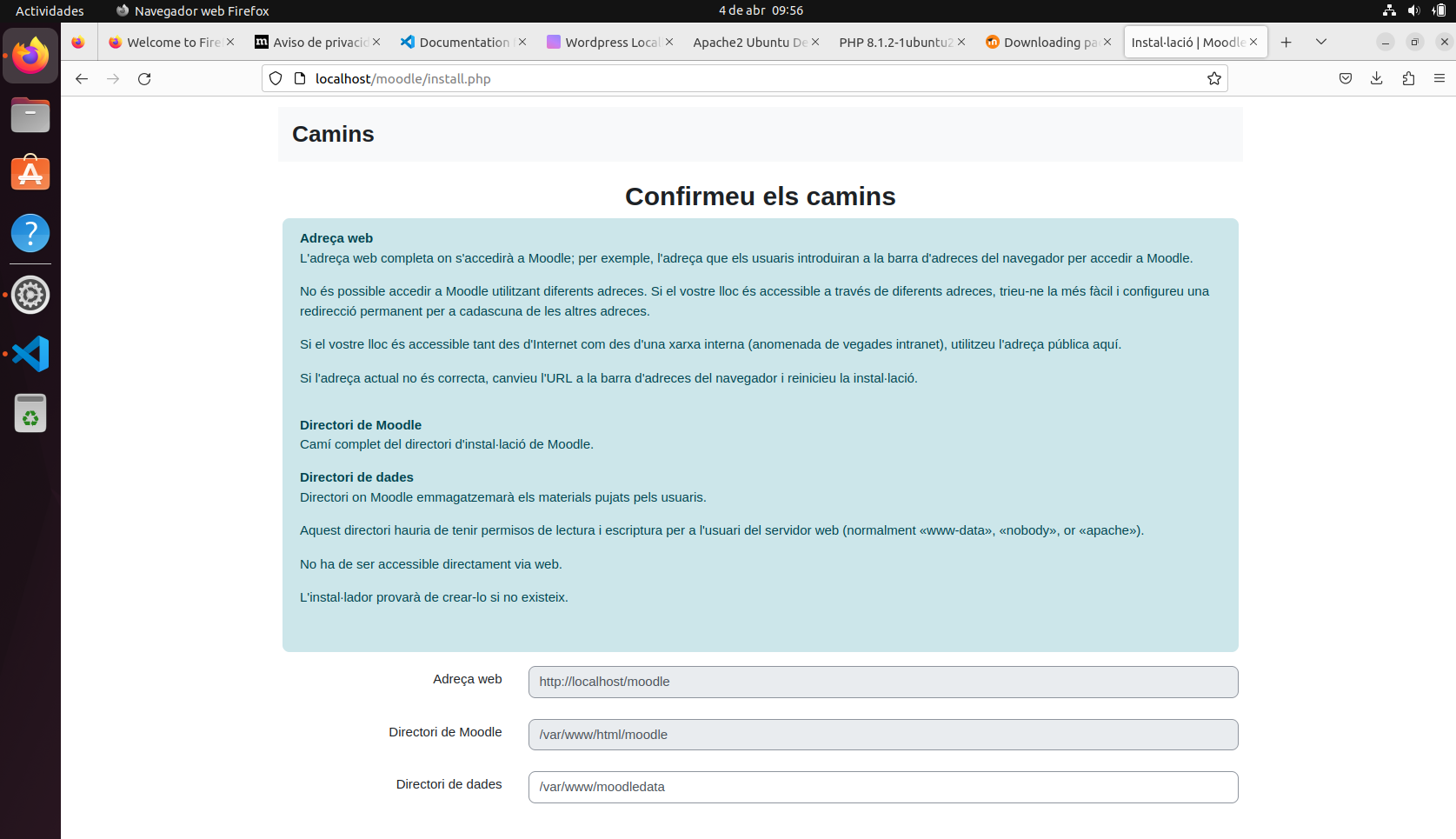Click the volume icon in the top bar

click(1413, 10)
